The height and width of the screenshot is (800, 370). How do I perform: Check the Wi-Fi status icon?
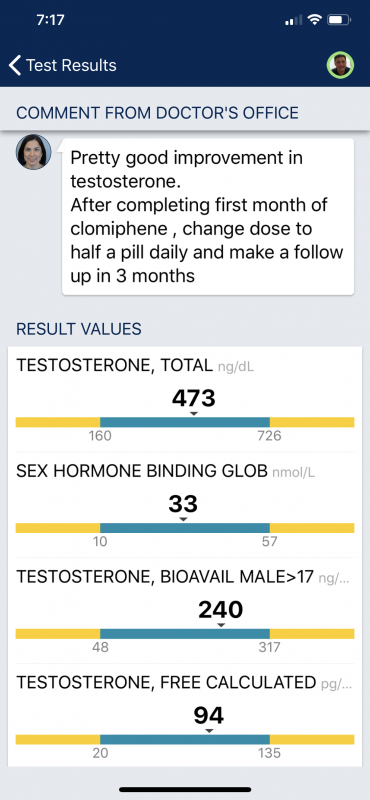[315, 20]
